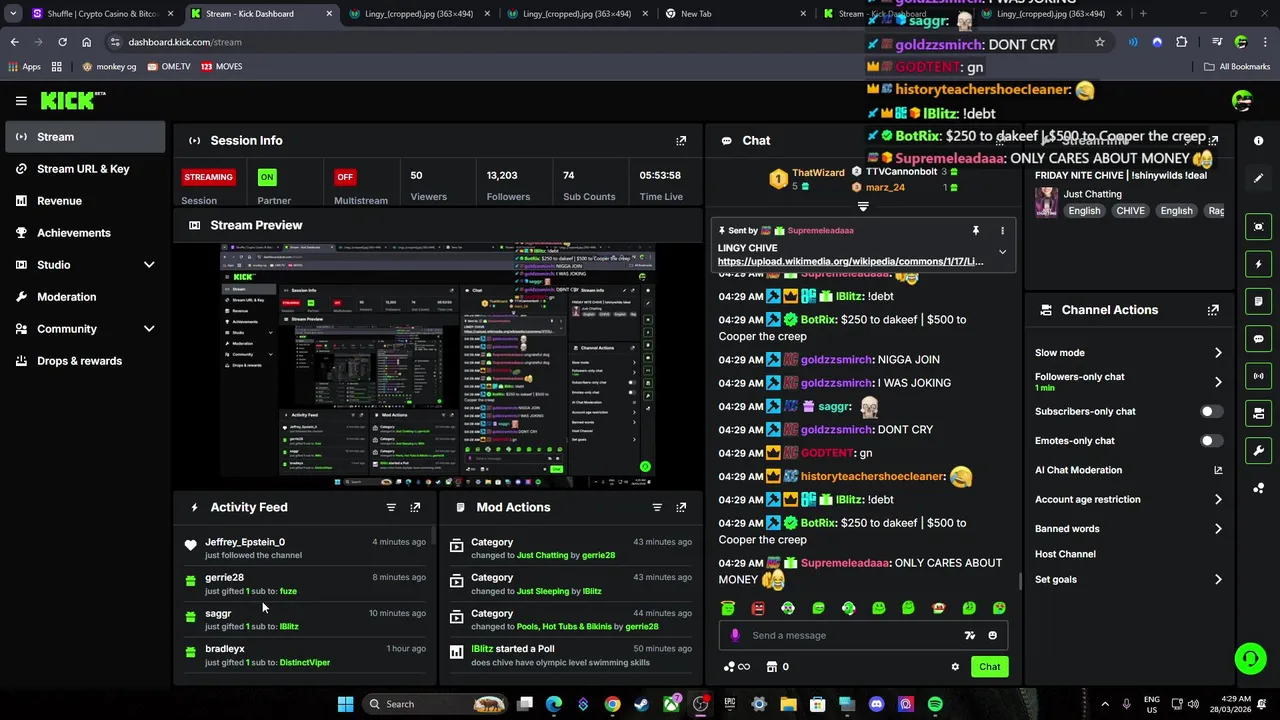Open the pinned wikimedia link
Screen dimensions: 1280x720
click(x=850, y=262)
